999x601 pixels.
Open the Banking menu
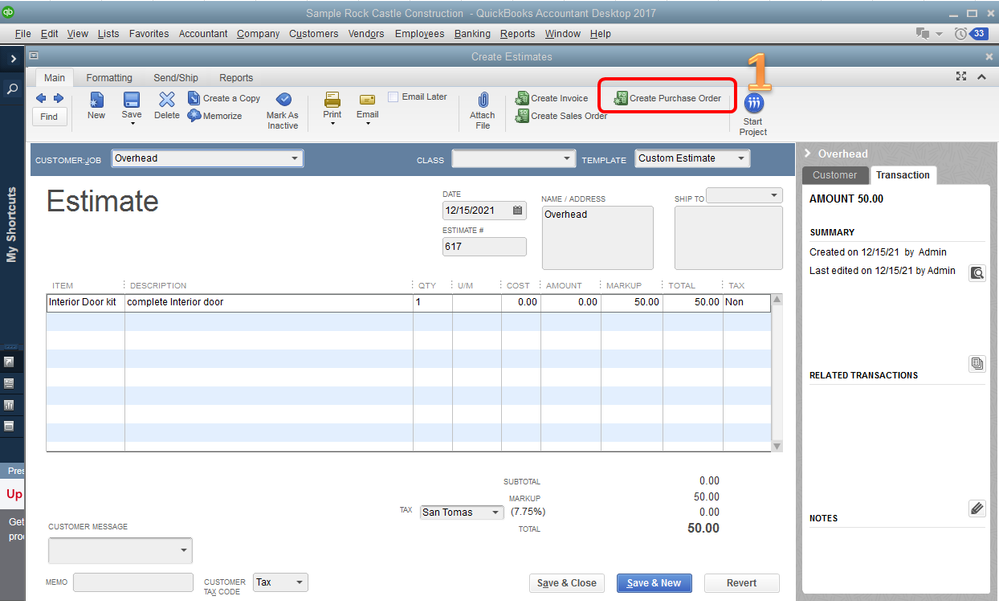pyautogui.click(x=472, y=34)
